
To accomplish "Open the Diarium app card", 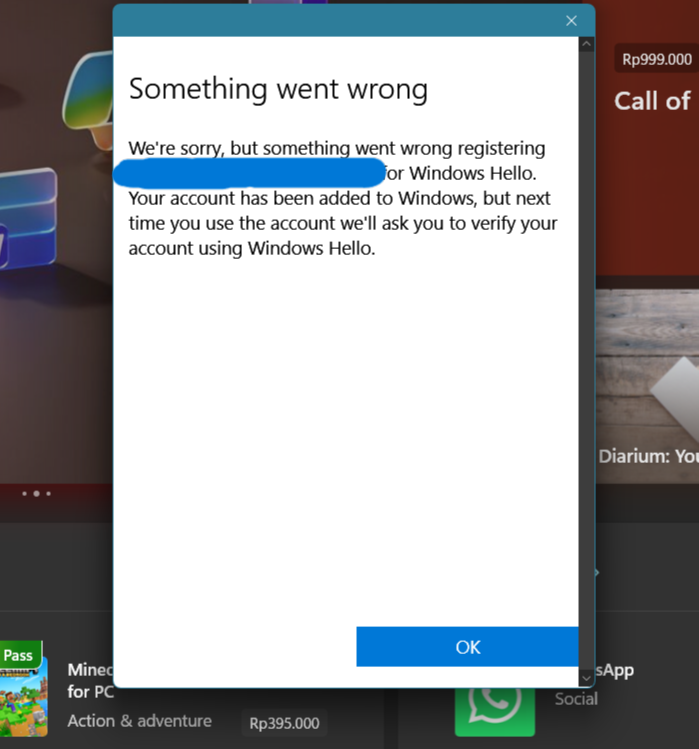I will [647, 386].
